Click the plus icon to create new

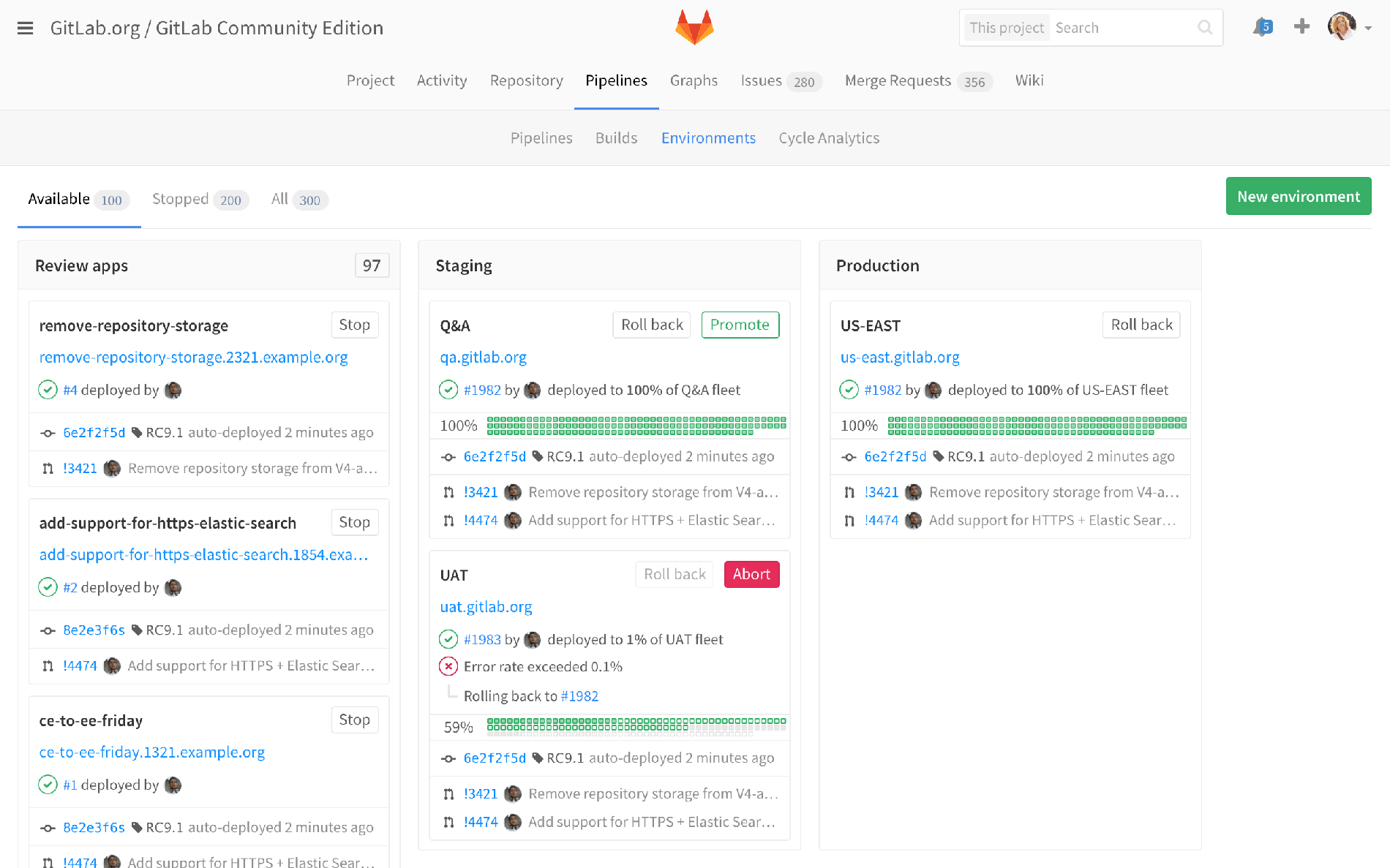pyautogui.click(x=1301, y=27)
